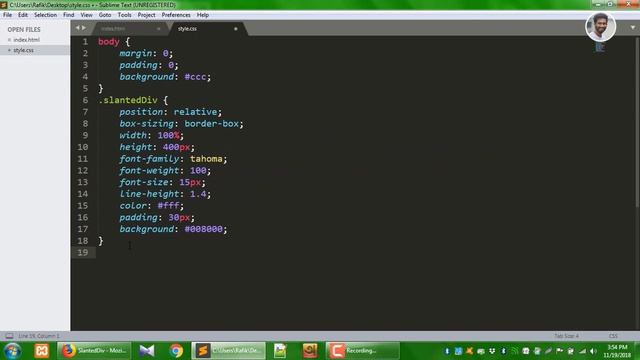Toggle the side bar with status bar icon
640x360 pixels.
(9, 336)
